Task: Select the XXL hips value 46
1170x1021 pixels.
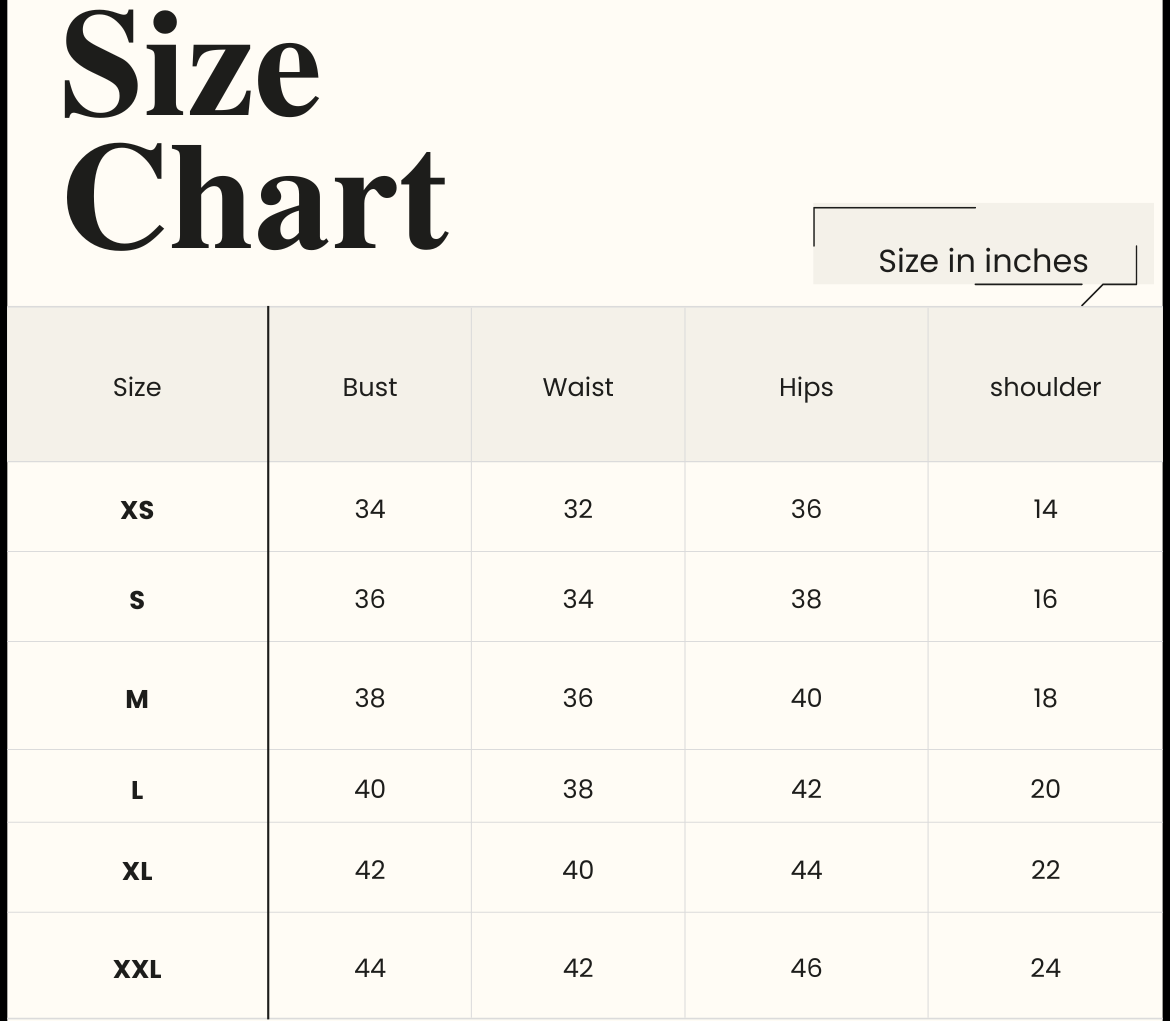Action: tap(806, 968)
